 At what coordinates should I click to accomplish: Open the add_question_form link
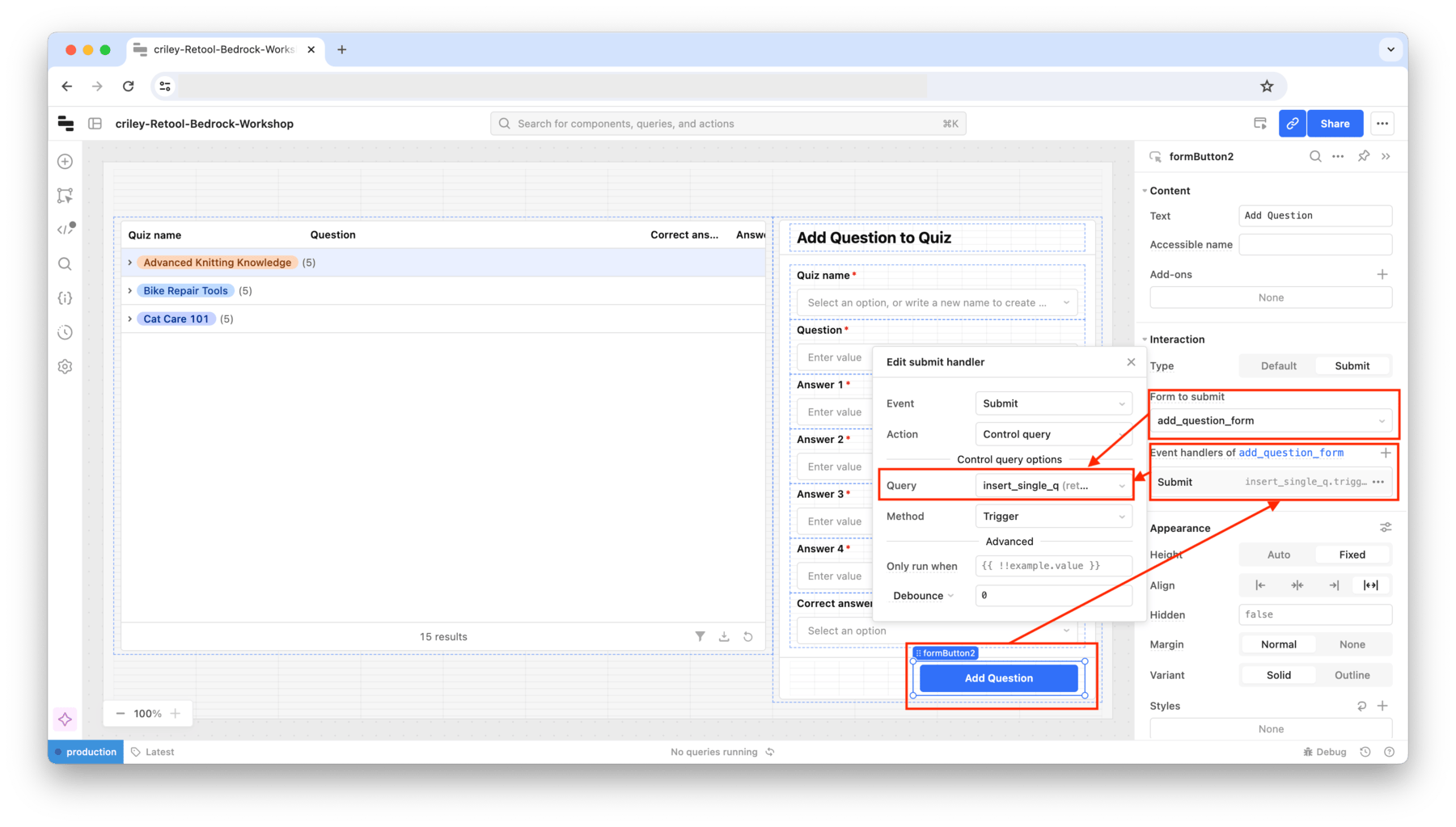[x=1291, y=453]
